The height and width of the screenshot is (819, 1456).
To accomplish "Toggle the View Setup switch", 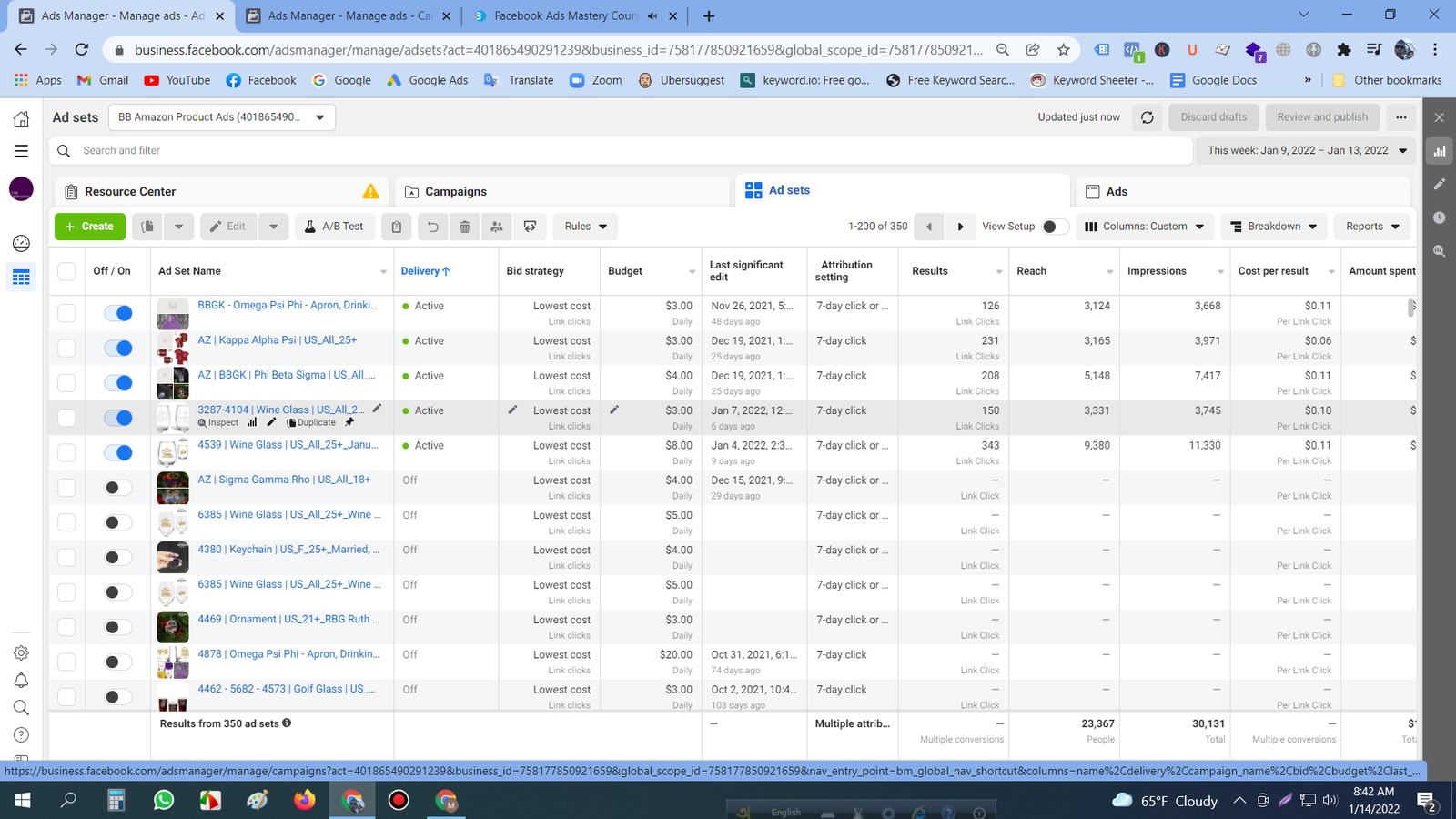I will 1054,227.
